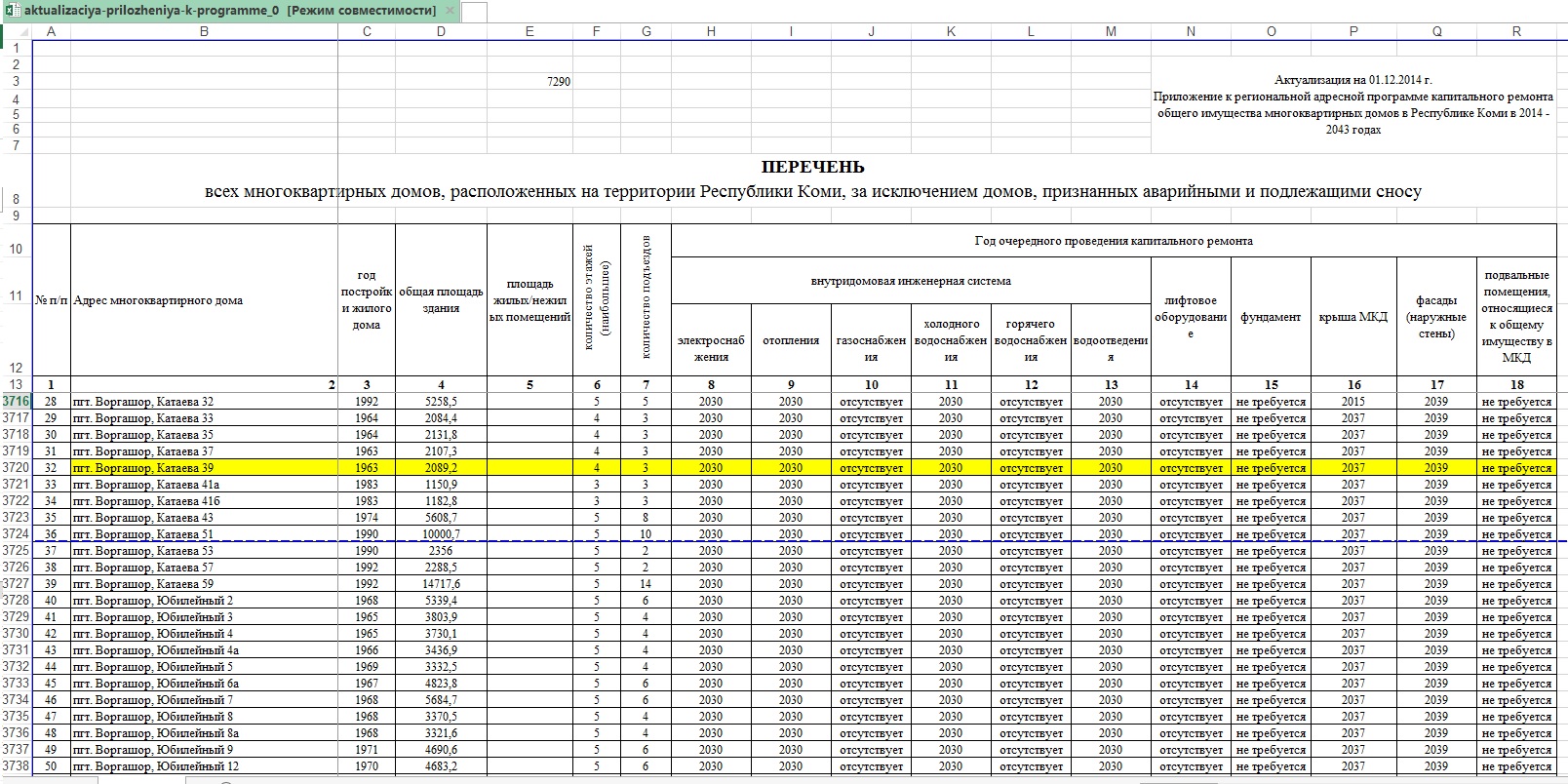1568x784 pixels.
Task: Click the Excel file icon on the document tab
Action: (13, 11)
